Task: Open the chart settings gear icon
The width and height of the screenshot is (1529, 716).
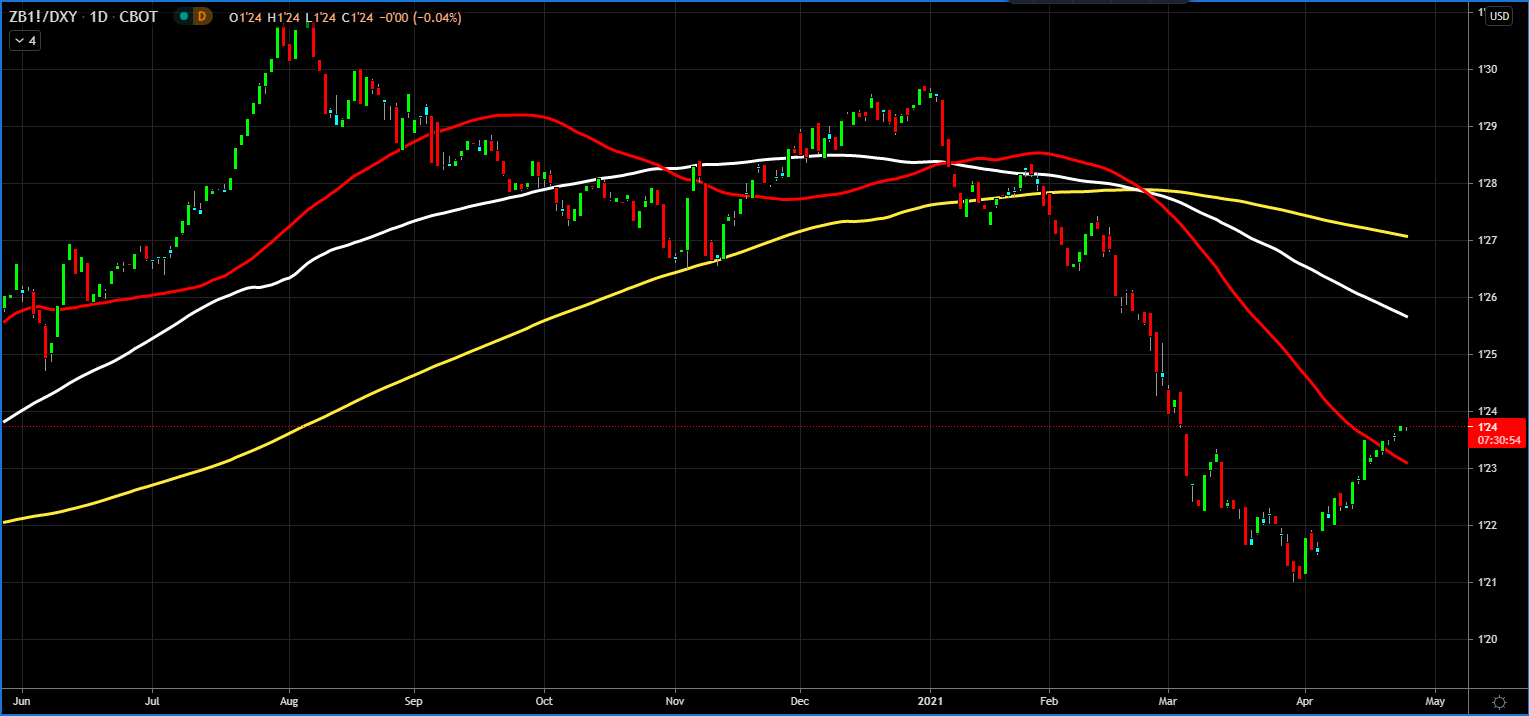Action: coord(1499,701)
